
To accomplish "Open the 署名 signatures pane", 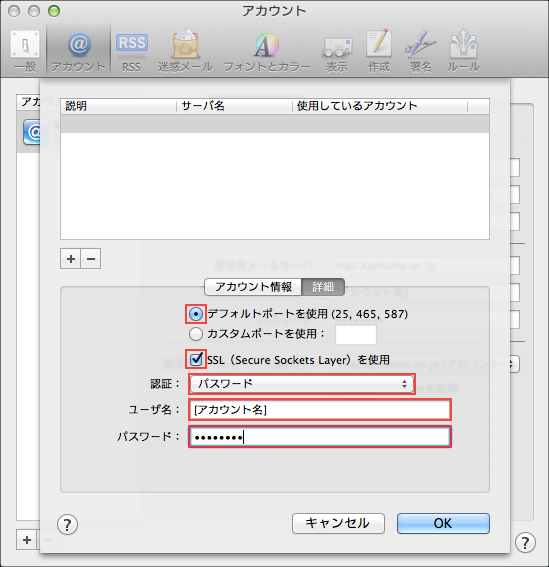I will pyautogui.click(x=420, y=51).
